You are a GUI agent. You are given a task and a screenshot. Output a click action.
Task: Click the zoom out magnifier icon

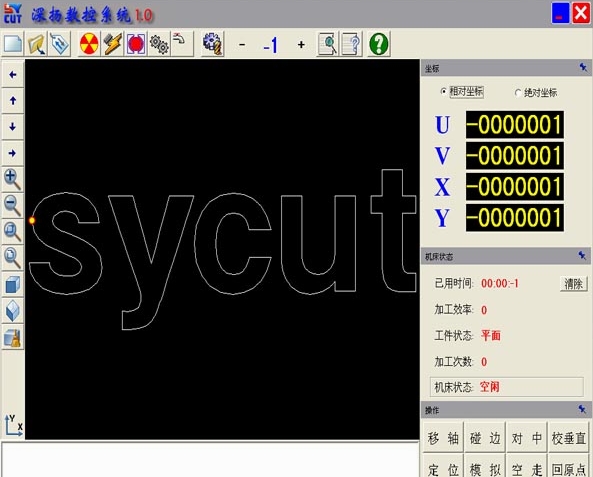point(12,205)
